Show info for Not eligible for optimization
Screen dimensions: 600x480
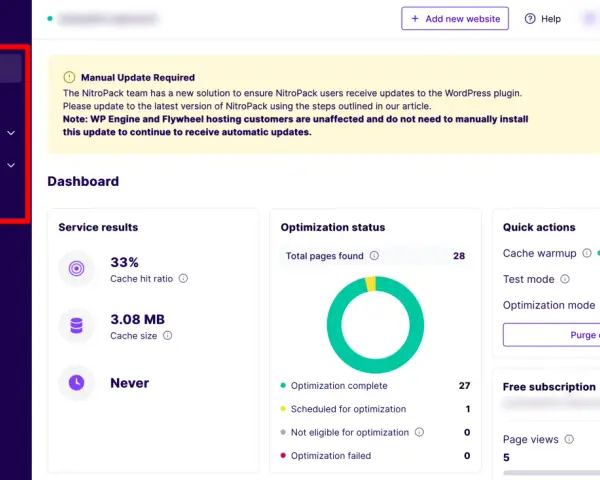(x=419, y=432)
